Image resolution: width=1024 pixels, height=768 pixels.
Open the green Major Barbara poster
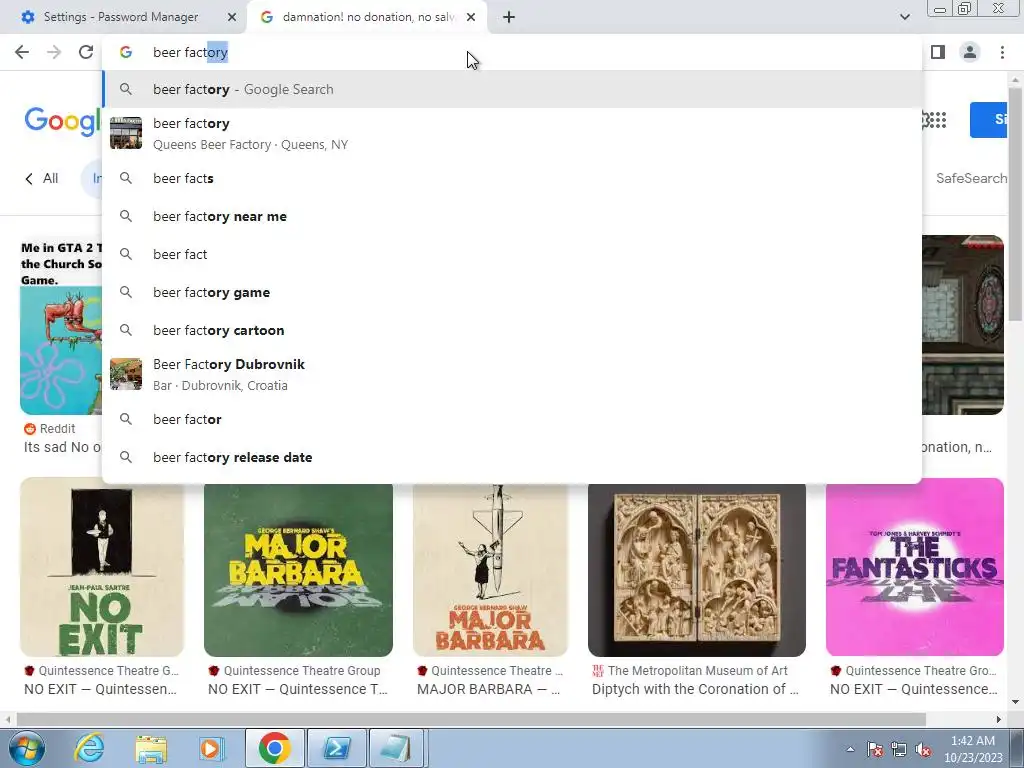[298, 570]
